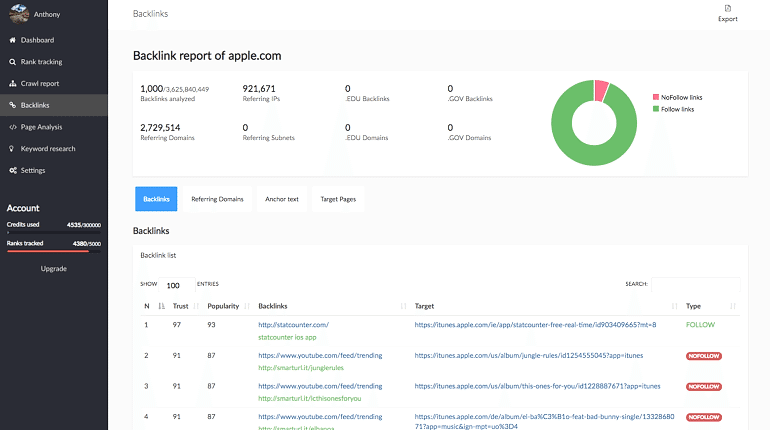Screen dimensions: 770x430
Task: Sort table by Popularity column
Action: (x=222, y=306)
